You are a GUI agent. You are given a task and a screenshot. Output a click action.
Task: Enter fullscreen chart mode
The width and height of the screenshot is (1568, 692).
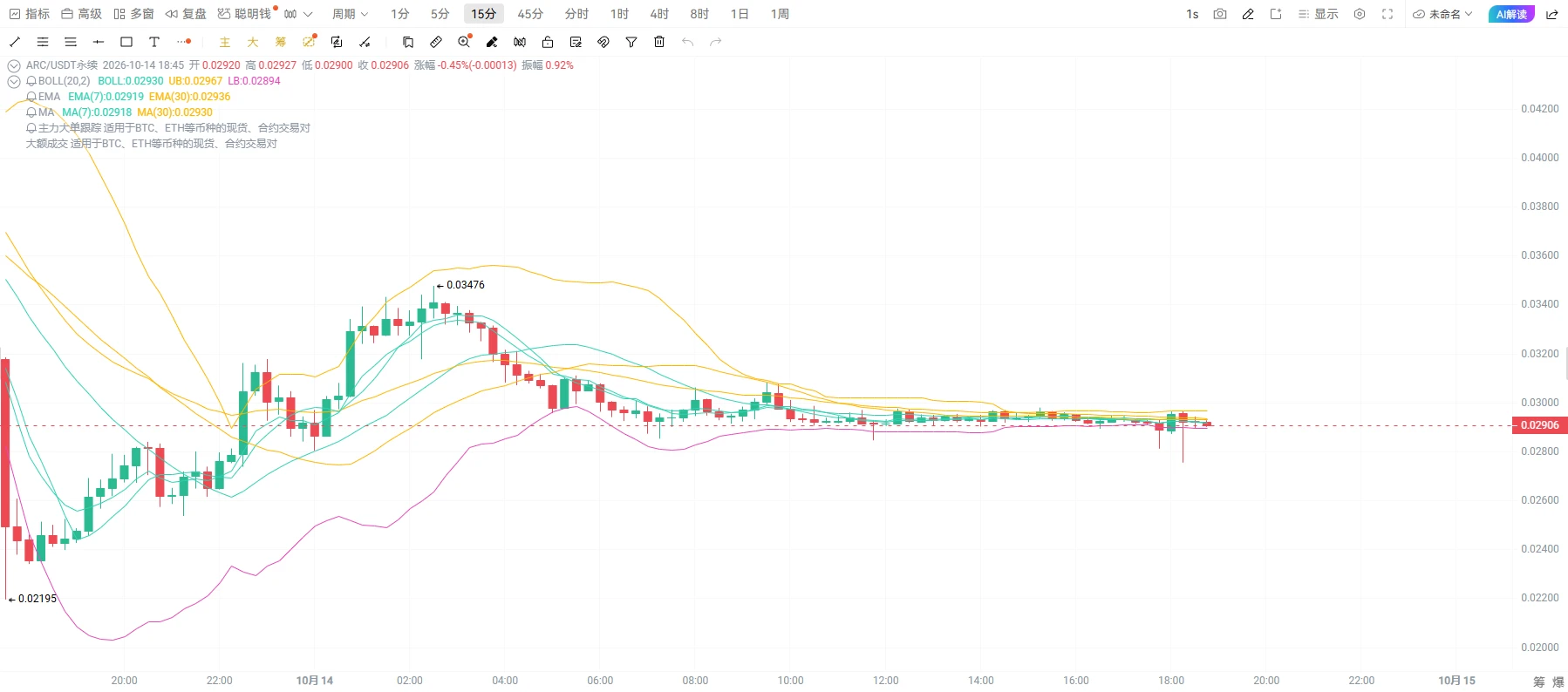pyautogui.click(x=1387, y=14)
